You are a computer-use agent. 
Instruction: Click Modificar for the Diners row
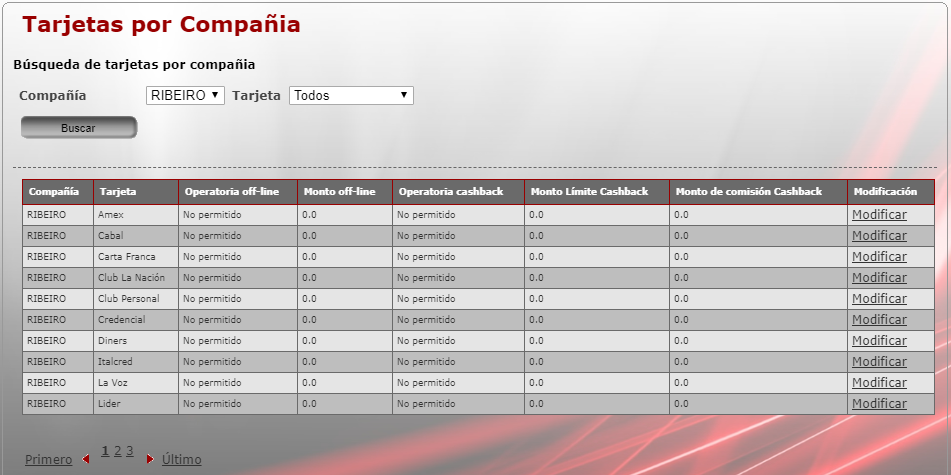pos(879,340)
